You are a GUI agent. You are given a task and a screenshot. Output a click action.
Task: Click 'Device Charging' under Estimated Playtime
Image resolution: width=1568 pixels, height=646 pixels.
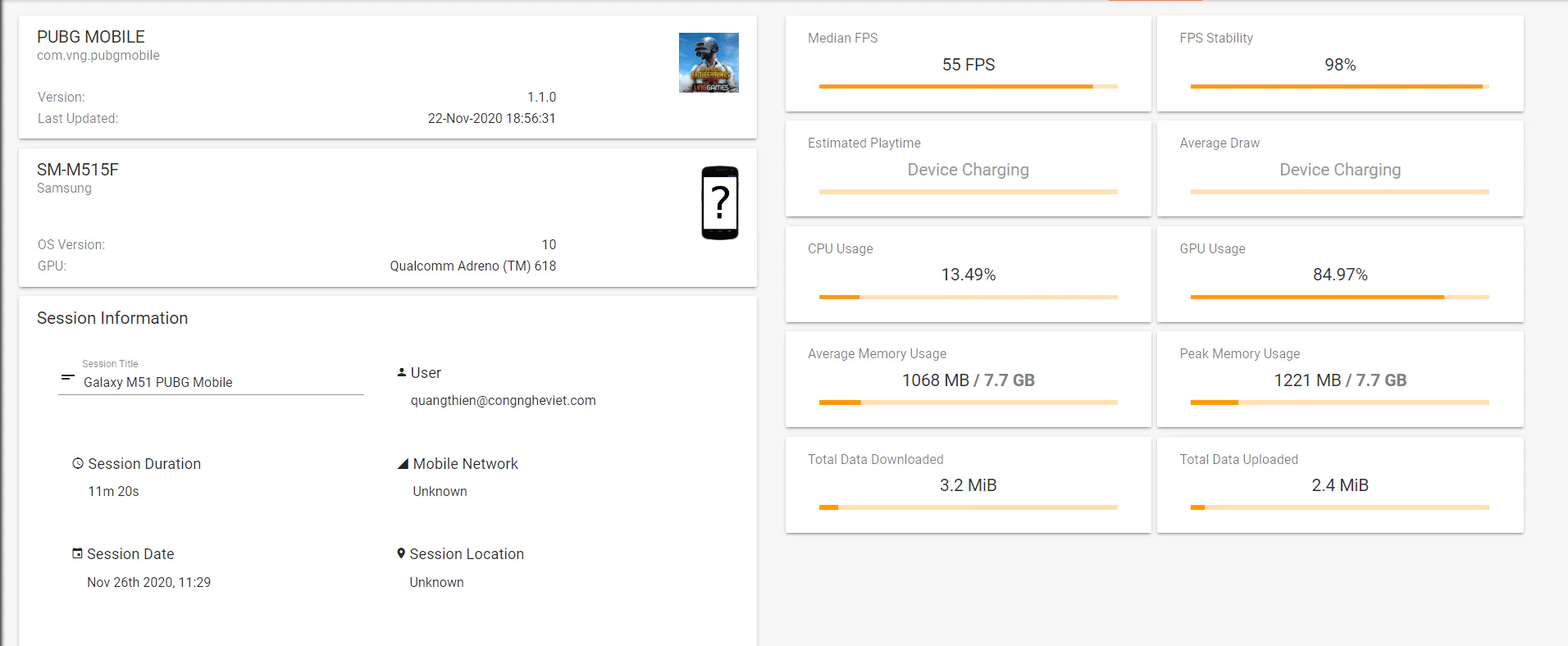pos(969,170)
